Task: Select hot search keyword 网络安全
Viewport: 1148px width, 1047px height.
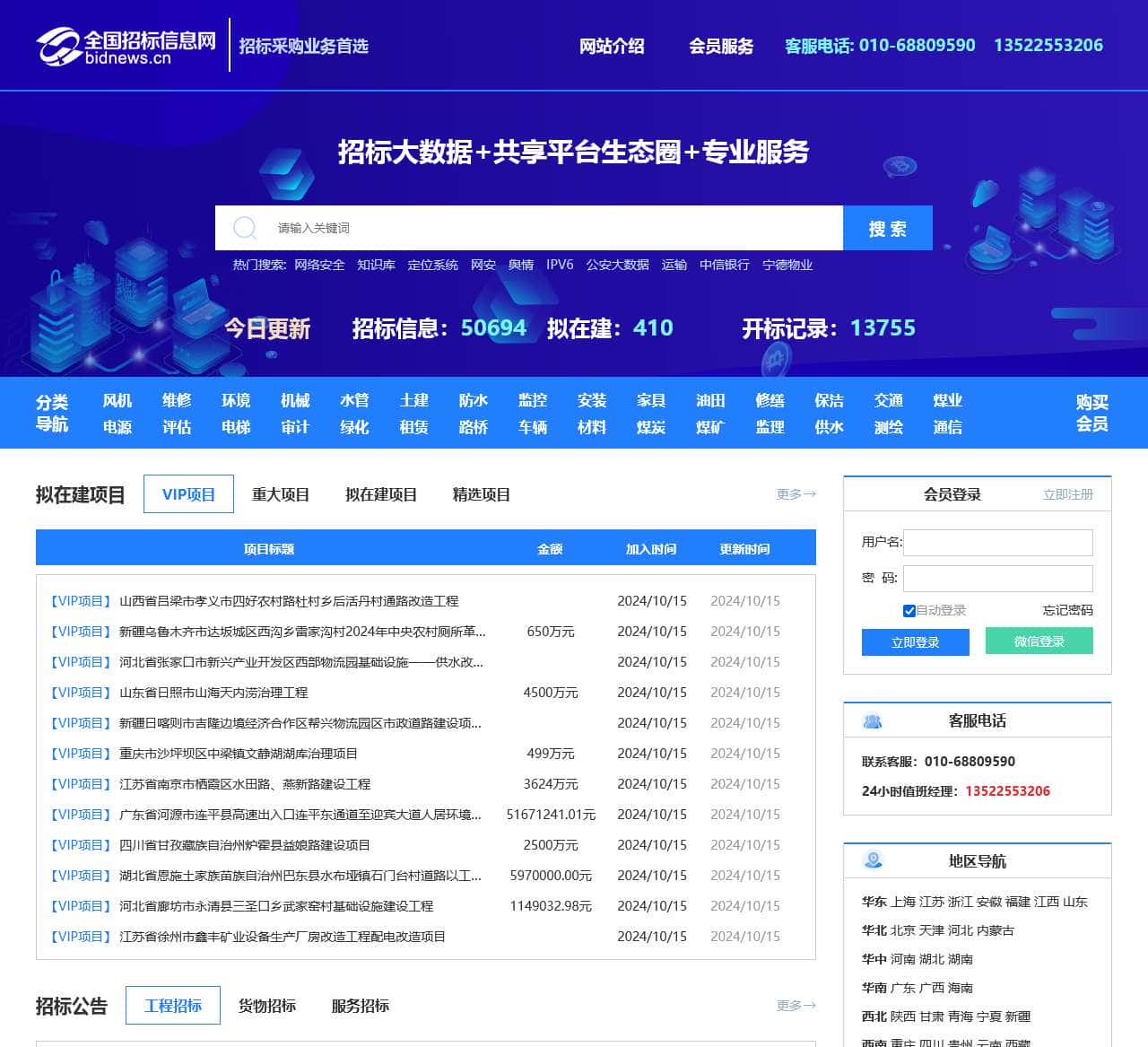Action: (x=319, y=265)
